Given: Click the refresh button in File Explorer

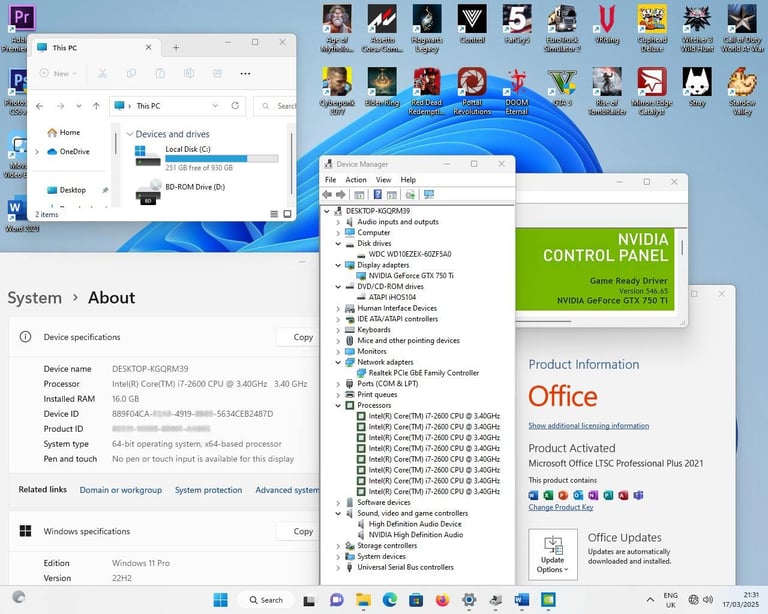Looking at the screenshot, I should tap(235, 105).
